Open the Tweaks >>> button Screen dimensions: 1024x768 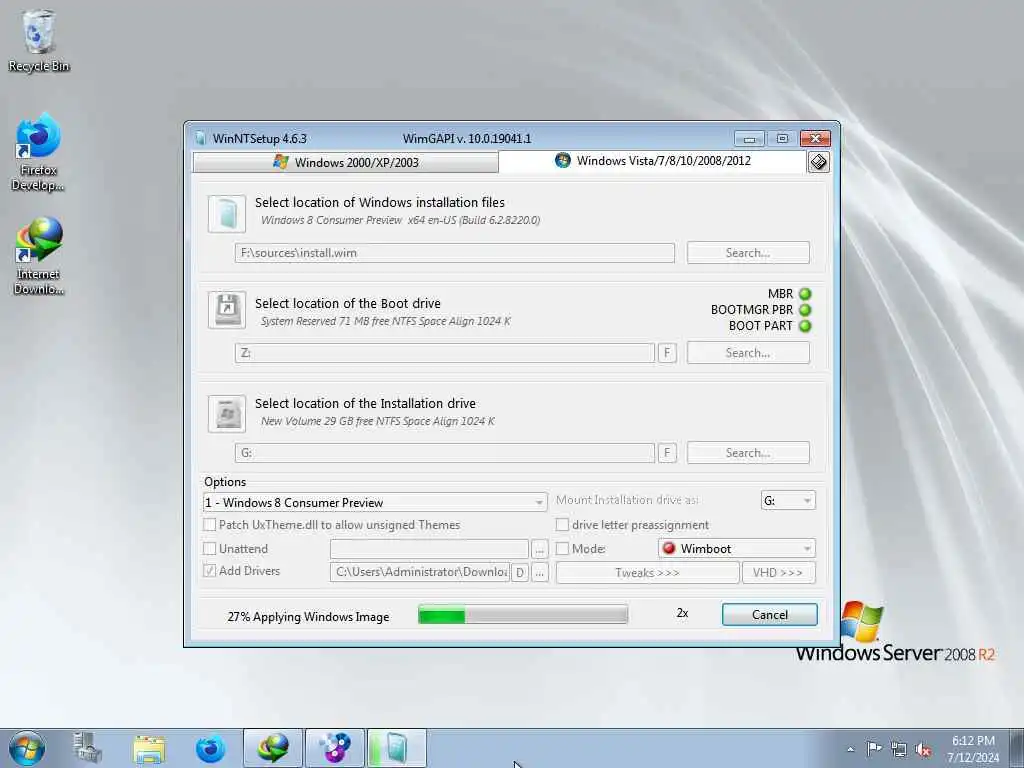pyautogui.click(x=647, y=573)
